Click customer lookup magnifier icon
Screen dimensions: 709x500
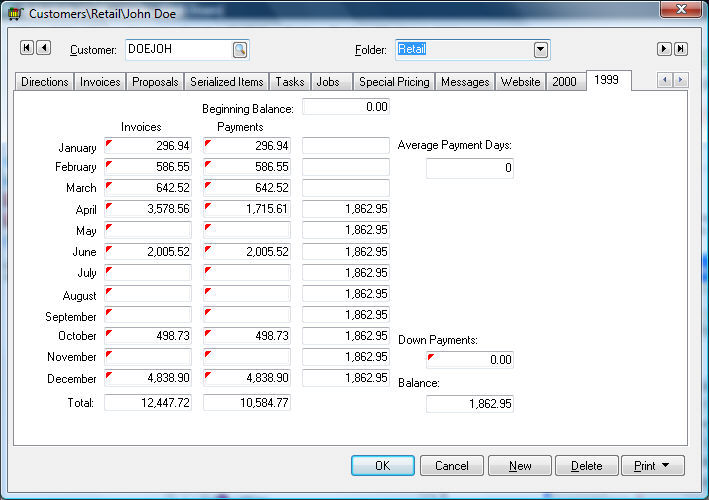[x=240, y=49]
